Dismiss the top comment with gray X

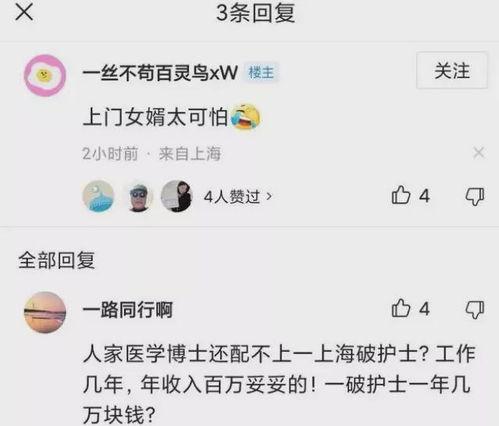pos(479,153)
